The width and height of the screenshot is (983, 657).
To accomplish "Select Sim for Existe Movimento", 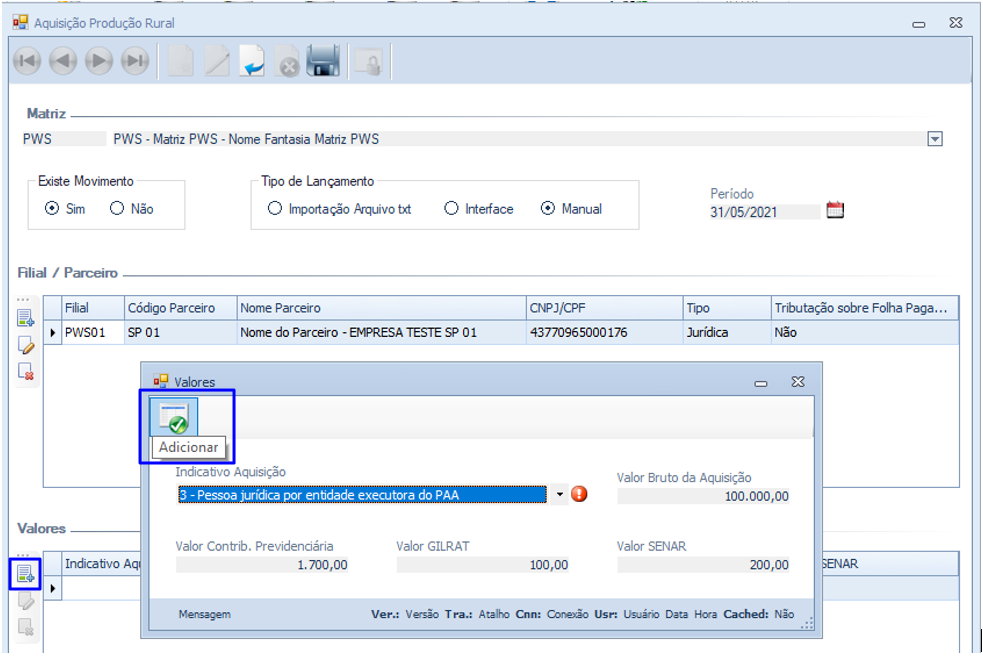I will [52, 208].
